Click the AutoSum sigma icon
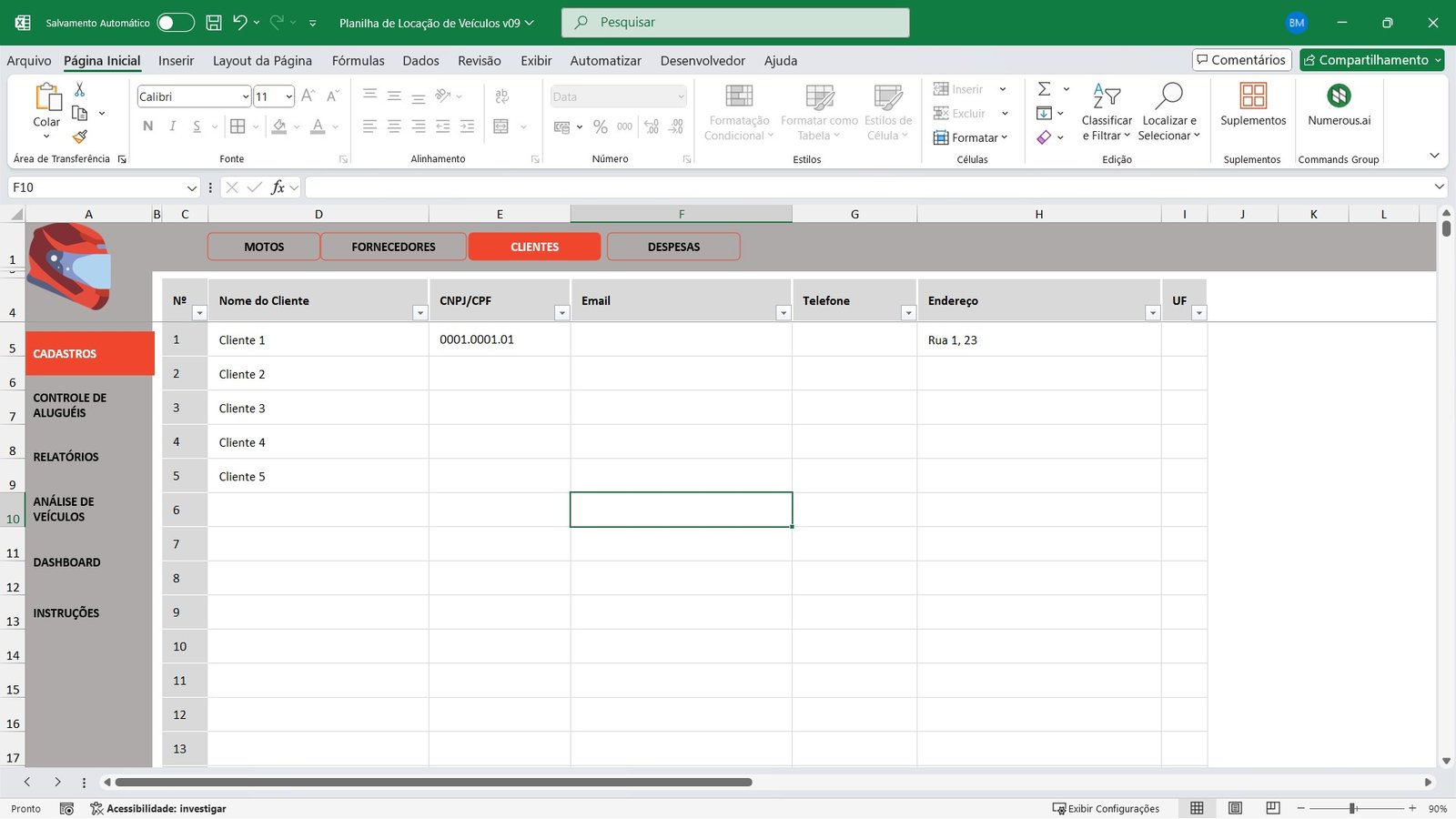Image resolution: width=1456 pixels, height=819 pixels. click(1045, 89)
